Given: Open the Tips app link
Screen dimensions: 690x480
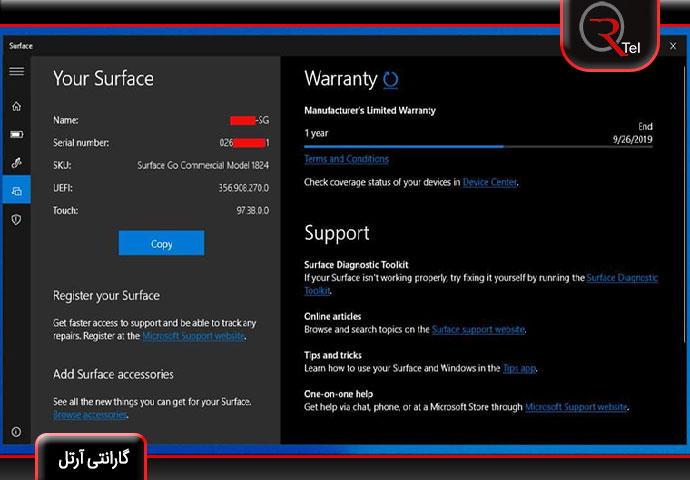Looking at the screenshot, I should point(519,368).
